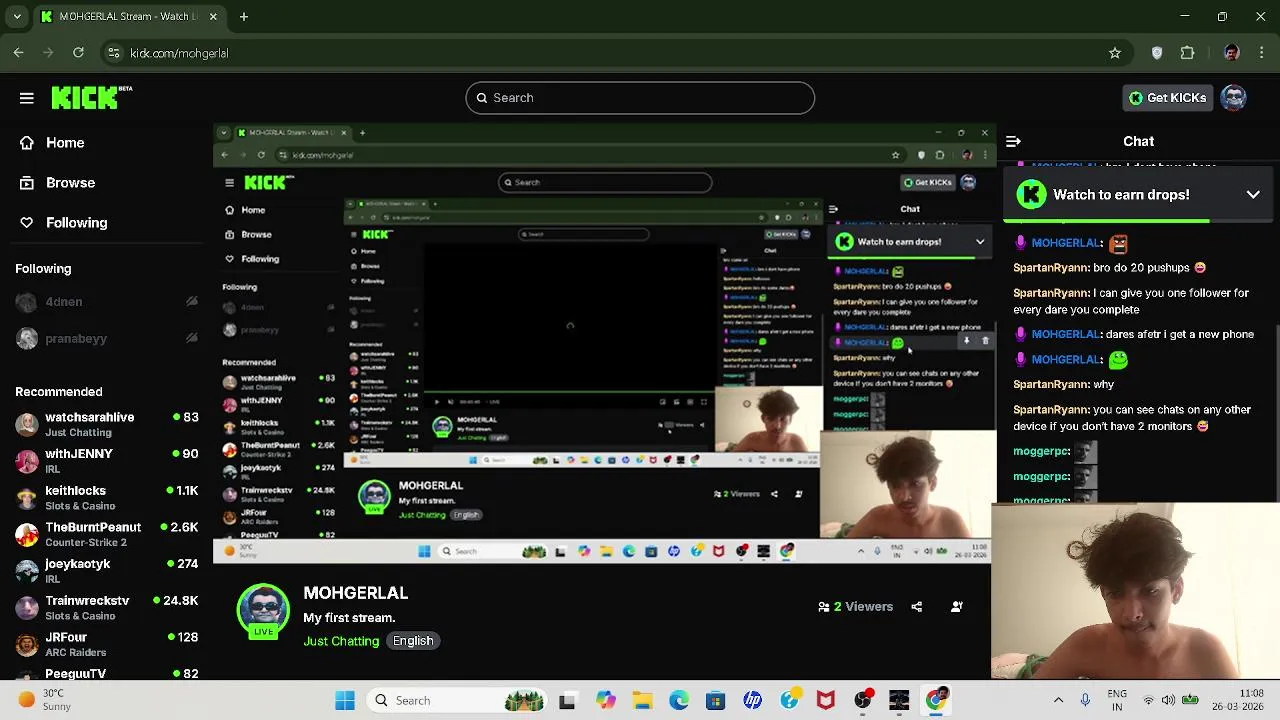The width and height of the screenshot is (1280, 720).
Task: View site information icon in the address bar
Action: tap(114, 53)
